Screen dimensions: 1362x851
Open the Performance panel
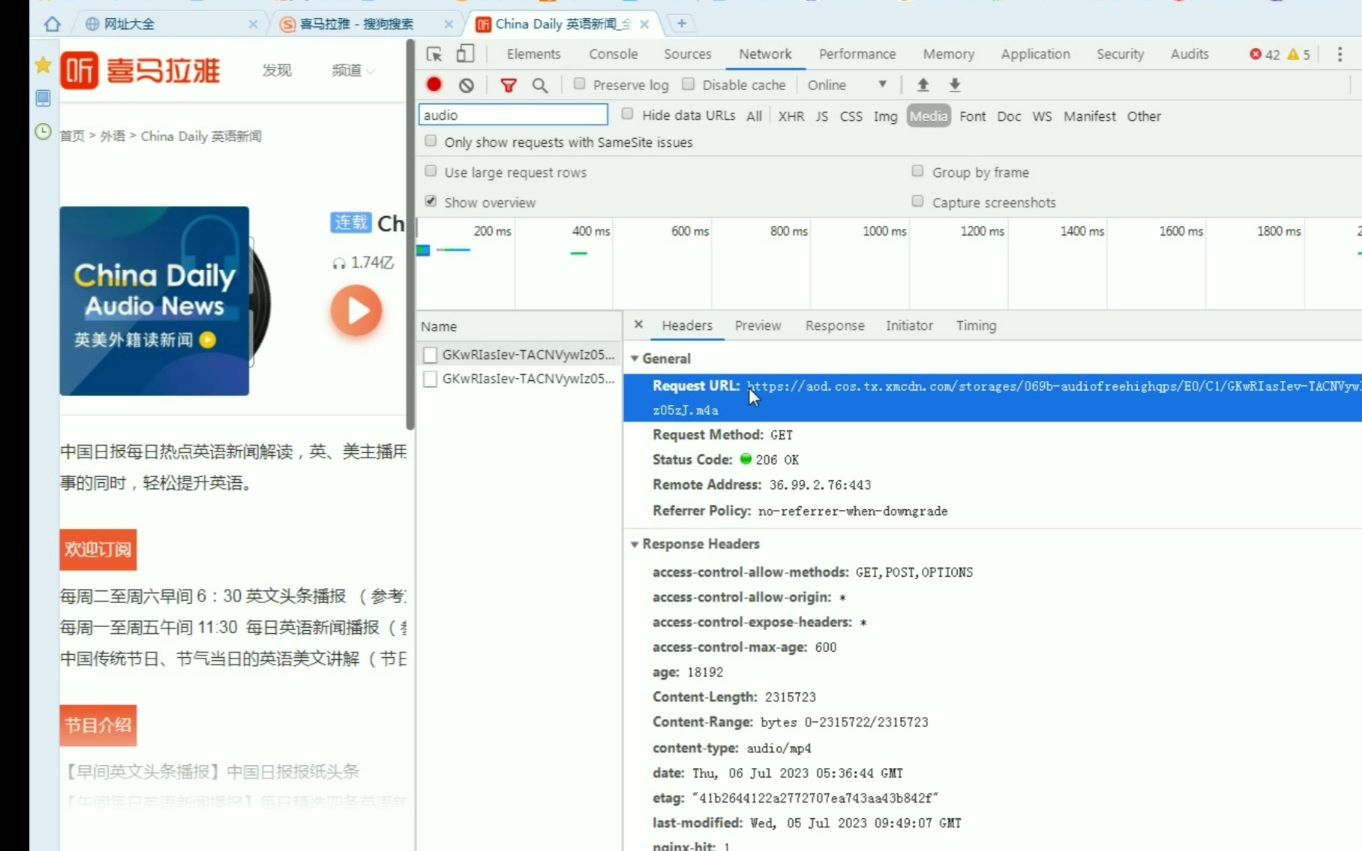point(857,54)
